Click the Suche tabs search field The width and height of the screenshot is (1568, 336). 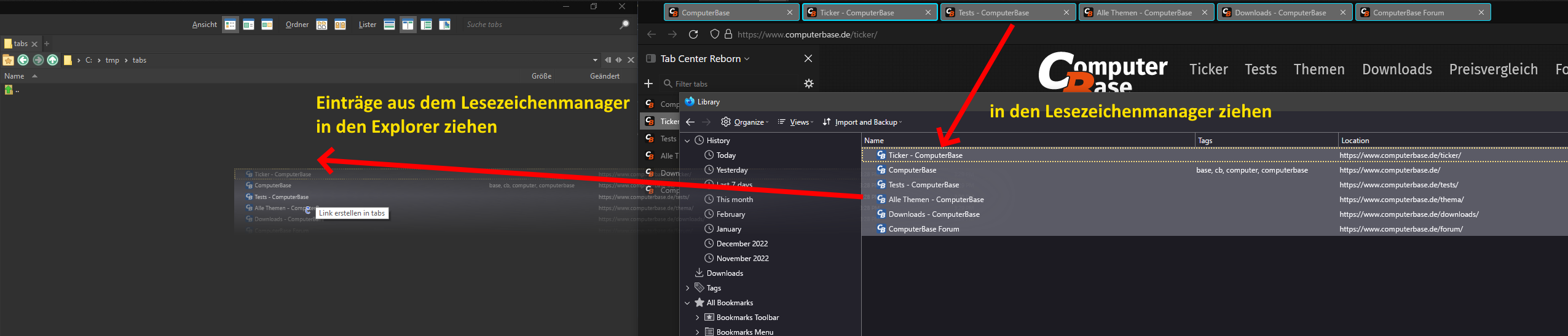[x=540, y=25]
